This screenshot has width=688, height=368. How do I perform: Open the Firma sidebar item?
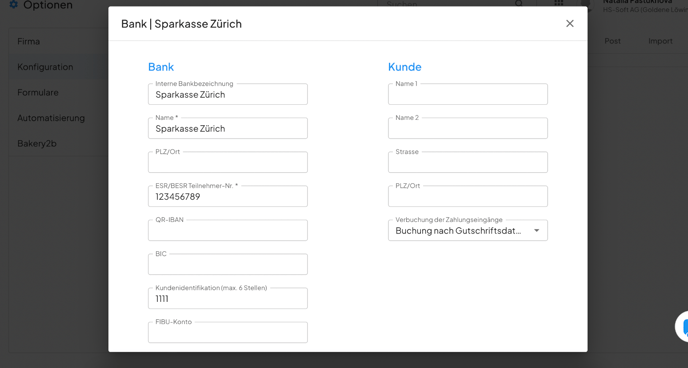[58, 41]
